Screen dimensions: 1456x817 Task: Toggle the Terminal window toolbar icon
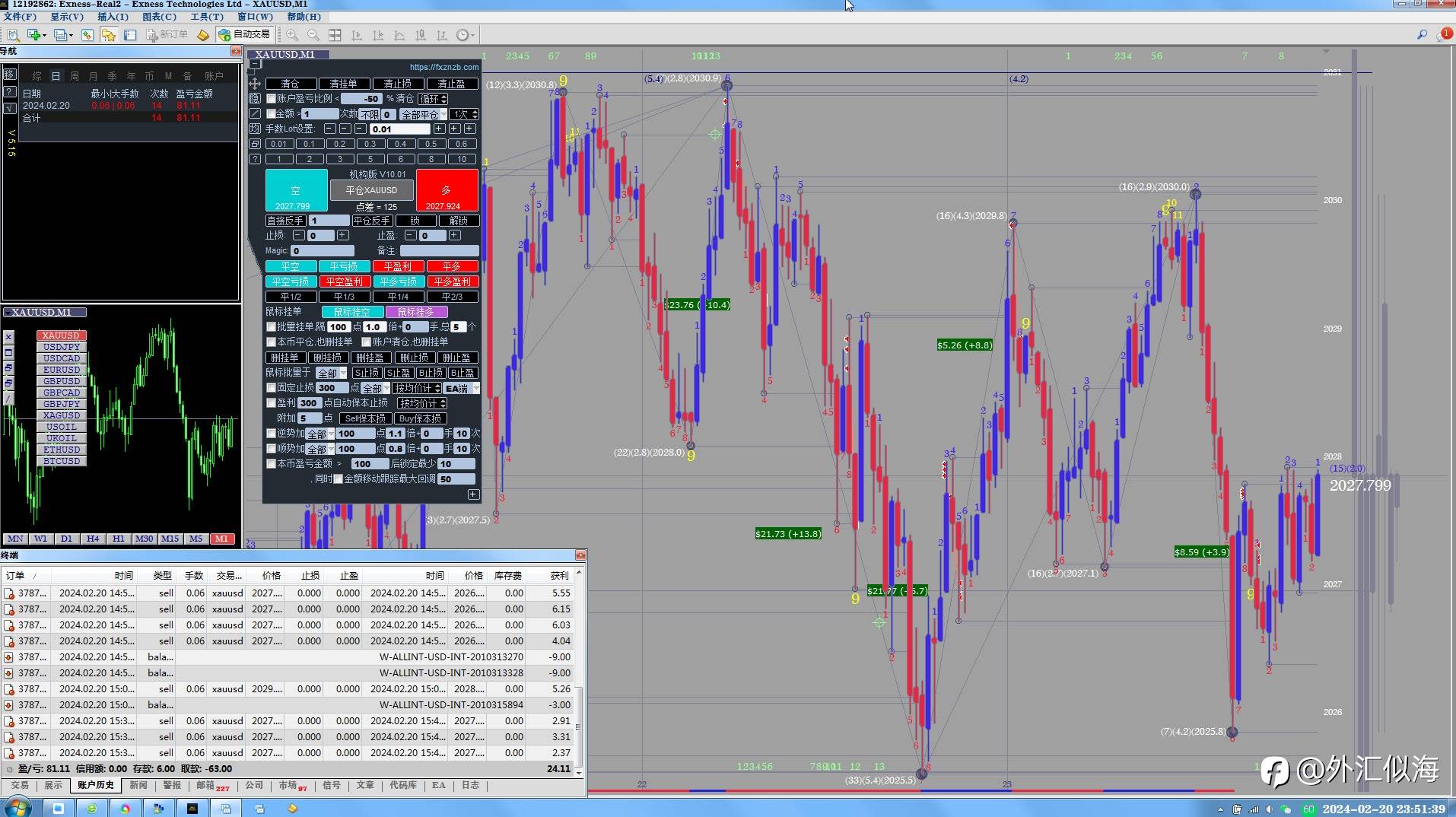[130, 34]
